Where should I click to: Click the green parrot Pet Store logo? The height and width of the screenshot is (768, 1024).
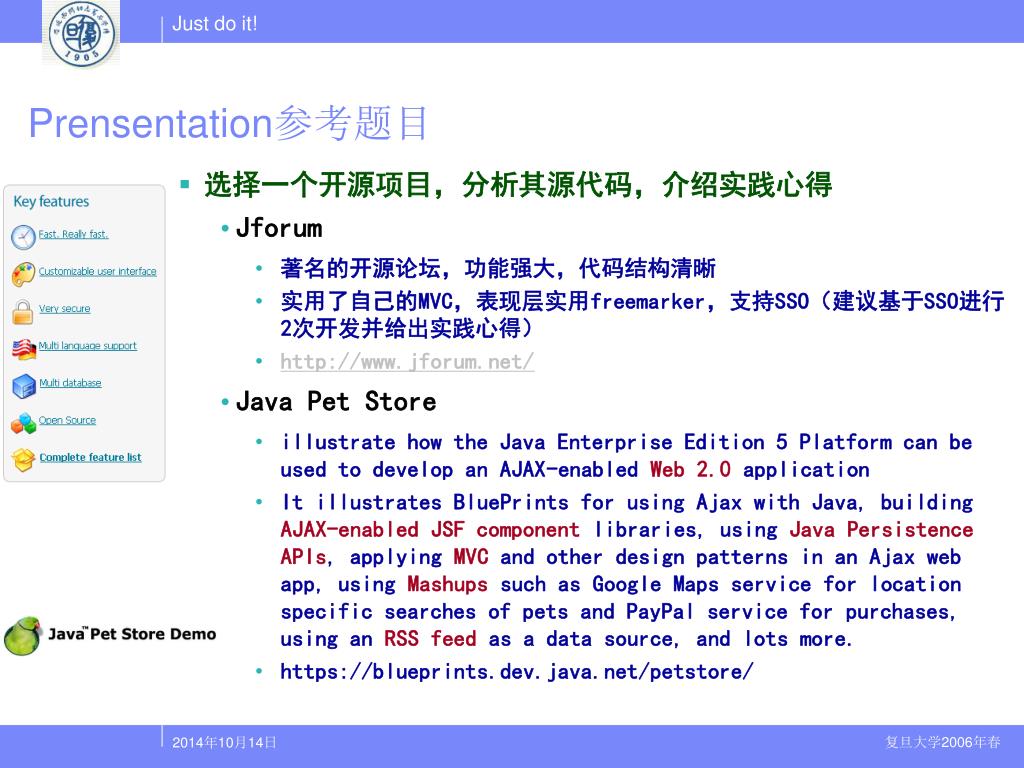click(x=22, y=636)
